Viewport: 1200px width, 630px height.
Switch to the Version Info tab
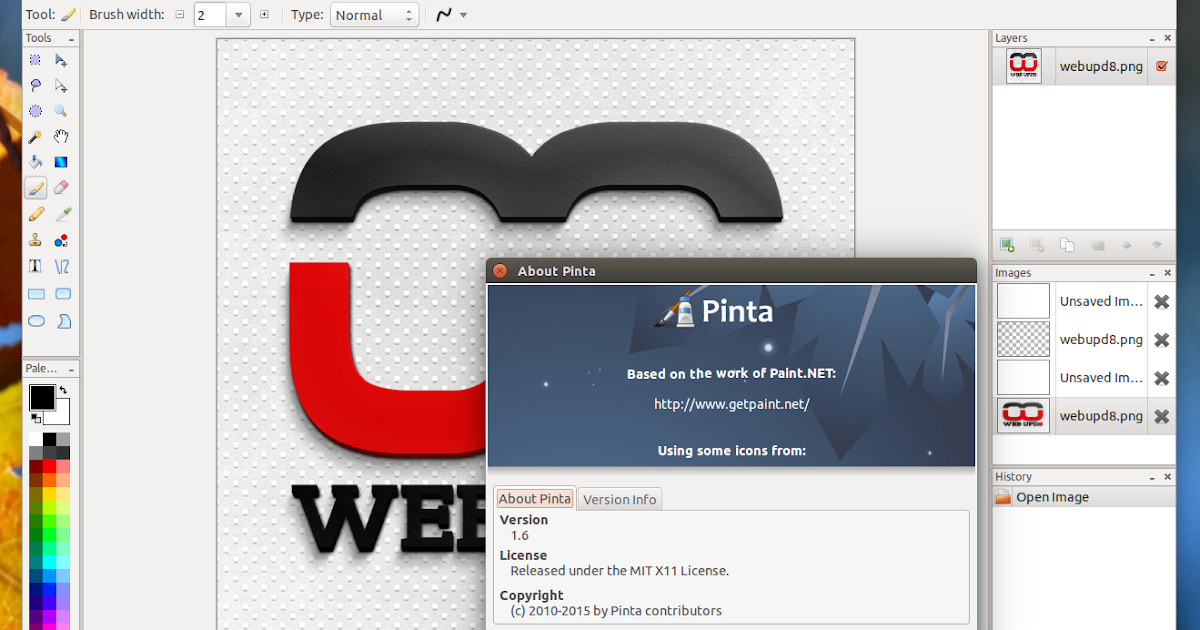click(x=619, y=498)
